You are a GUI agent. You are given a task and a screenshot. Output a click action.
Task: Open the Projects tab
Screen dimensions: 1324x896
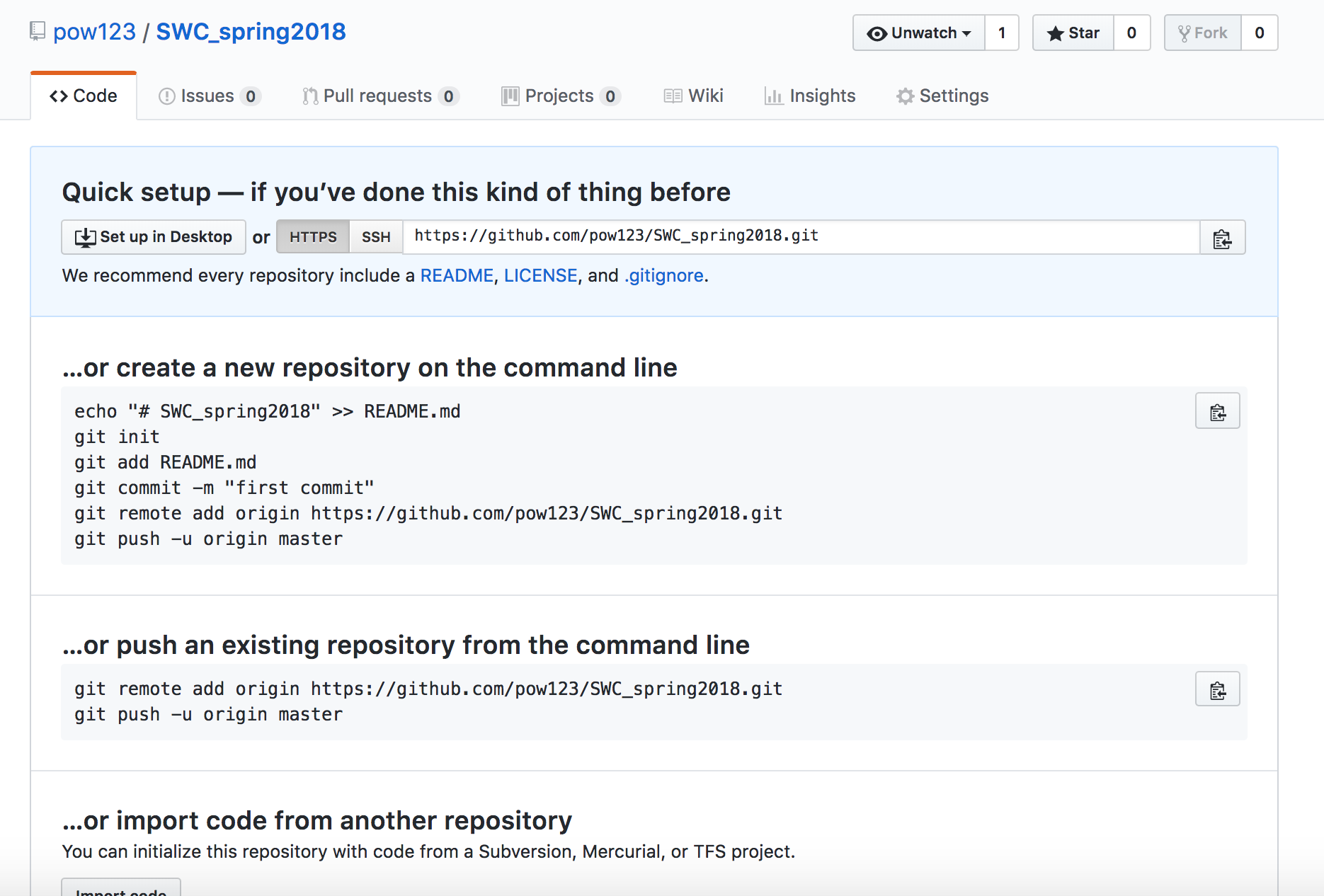561,96
